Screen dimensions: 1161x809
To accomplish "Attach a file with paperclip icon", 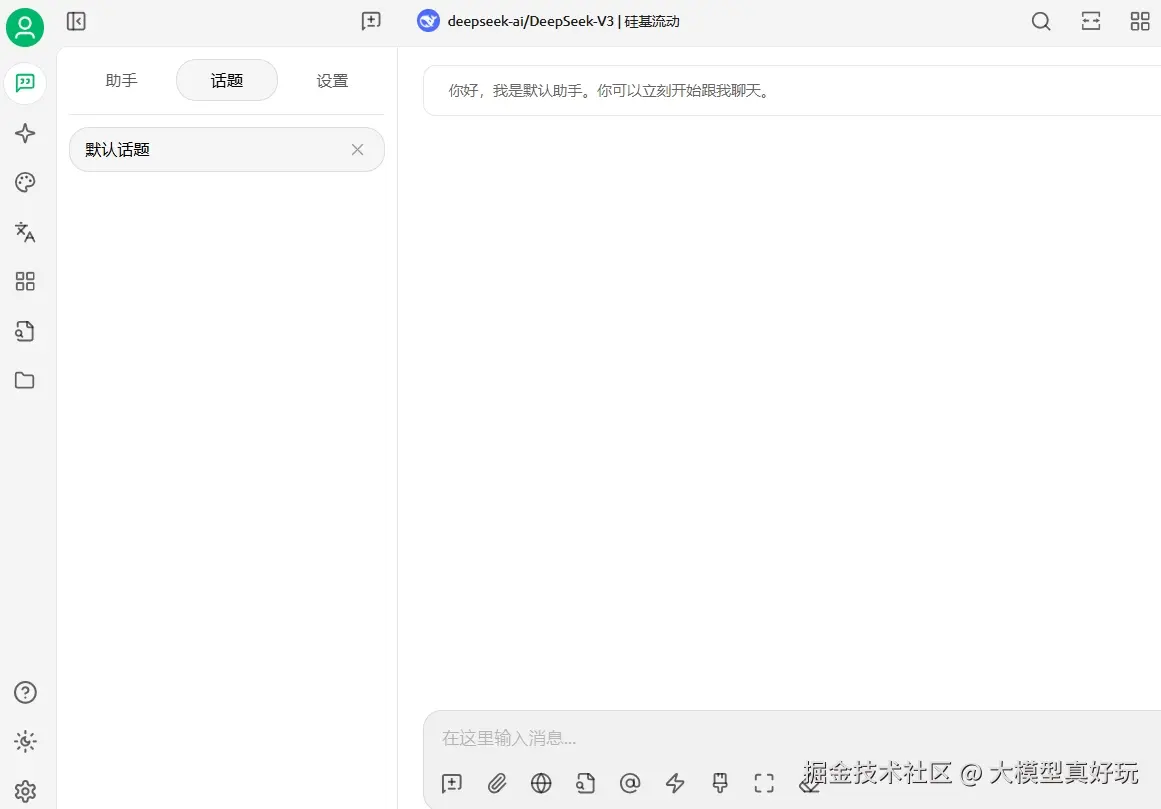I will point(497,783).
